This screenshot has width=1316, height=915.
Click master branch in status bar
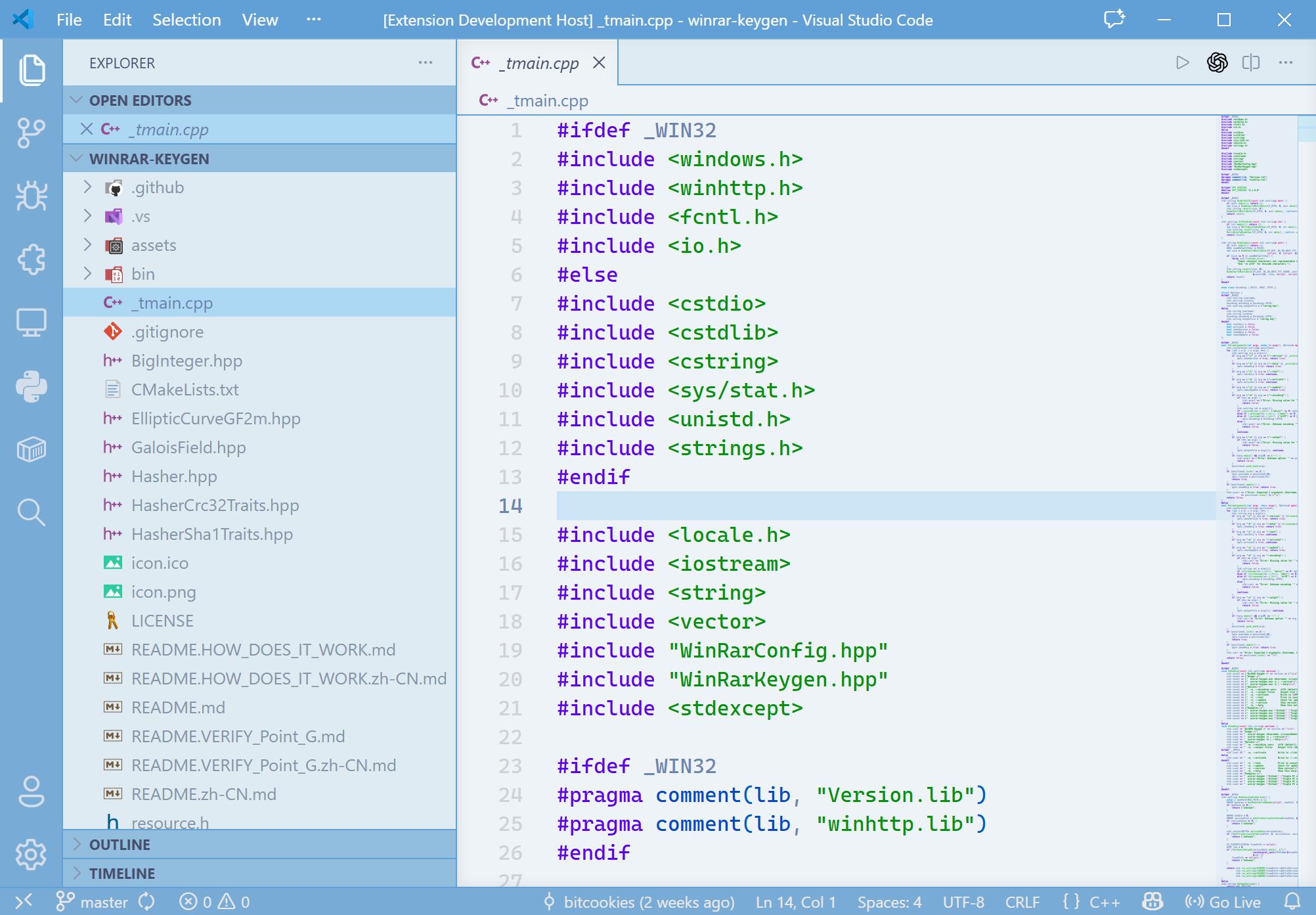tap(93, 902)
